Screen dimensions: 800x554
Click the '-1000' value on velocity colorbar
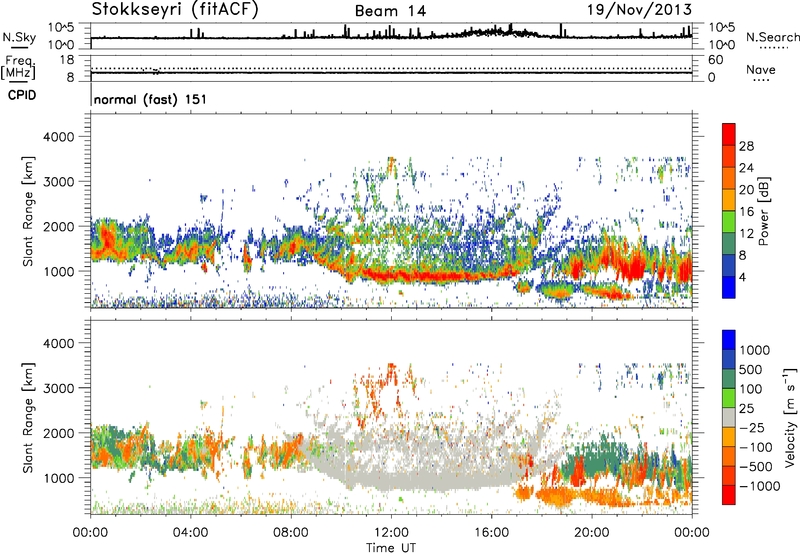point(759,486)
